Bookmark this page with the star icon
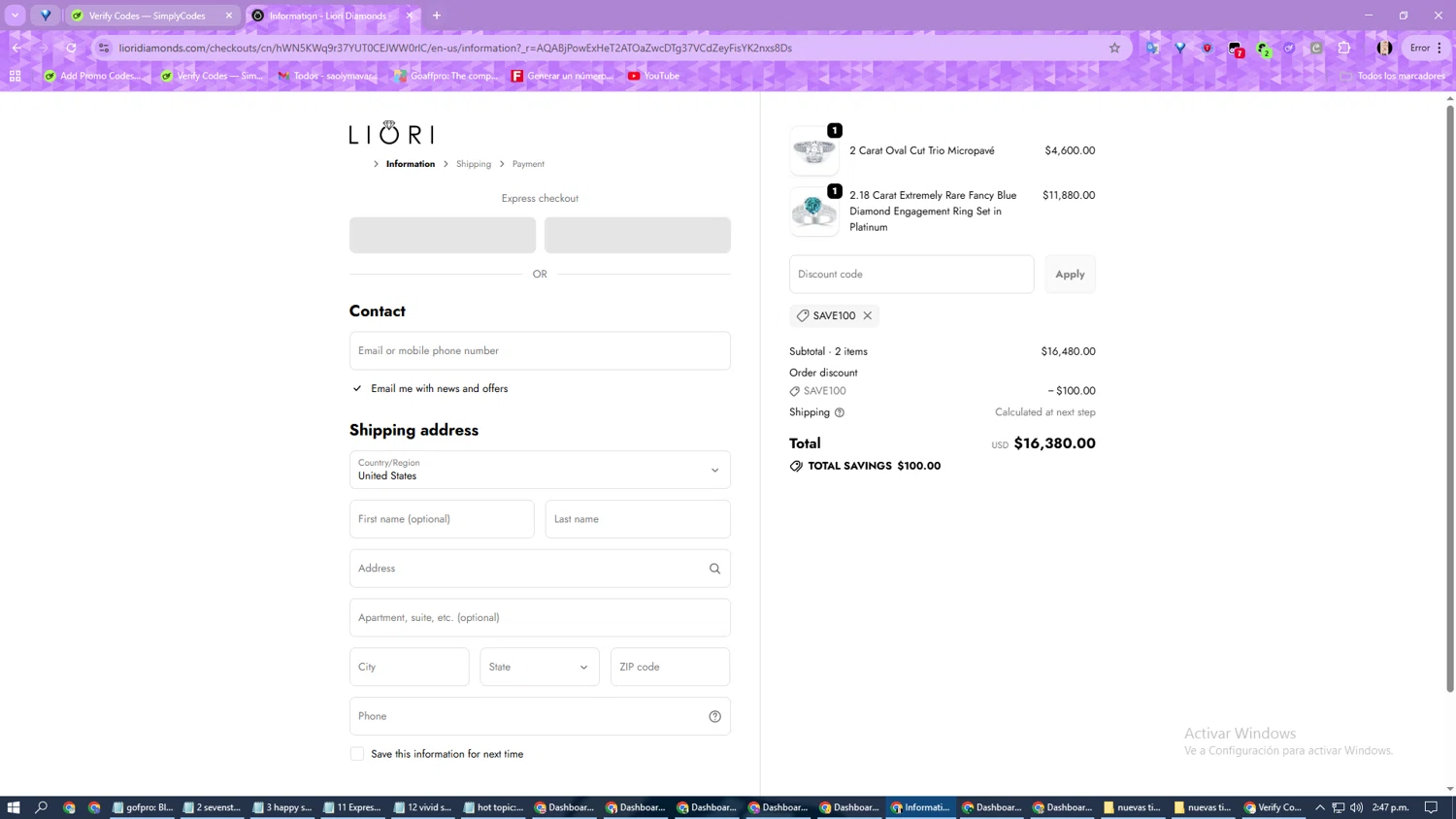 (1114, 48)
